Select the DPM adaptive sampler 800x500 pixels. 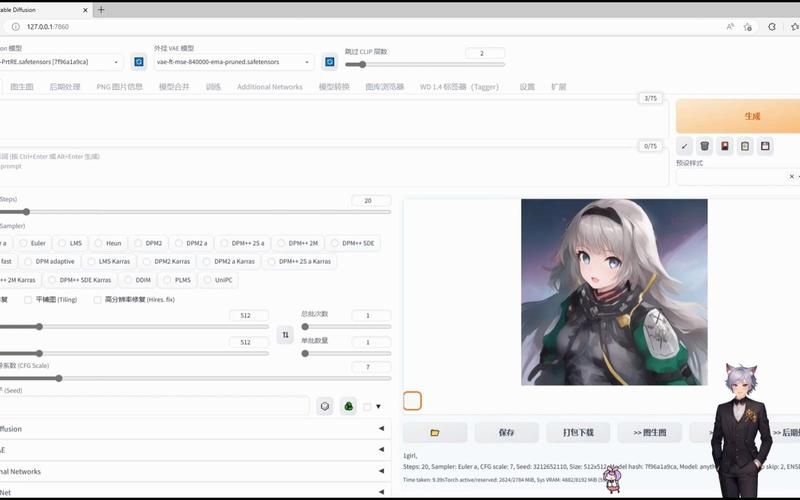pos(49,261)
